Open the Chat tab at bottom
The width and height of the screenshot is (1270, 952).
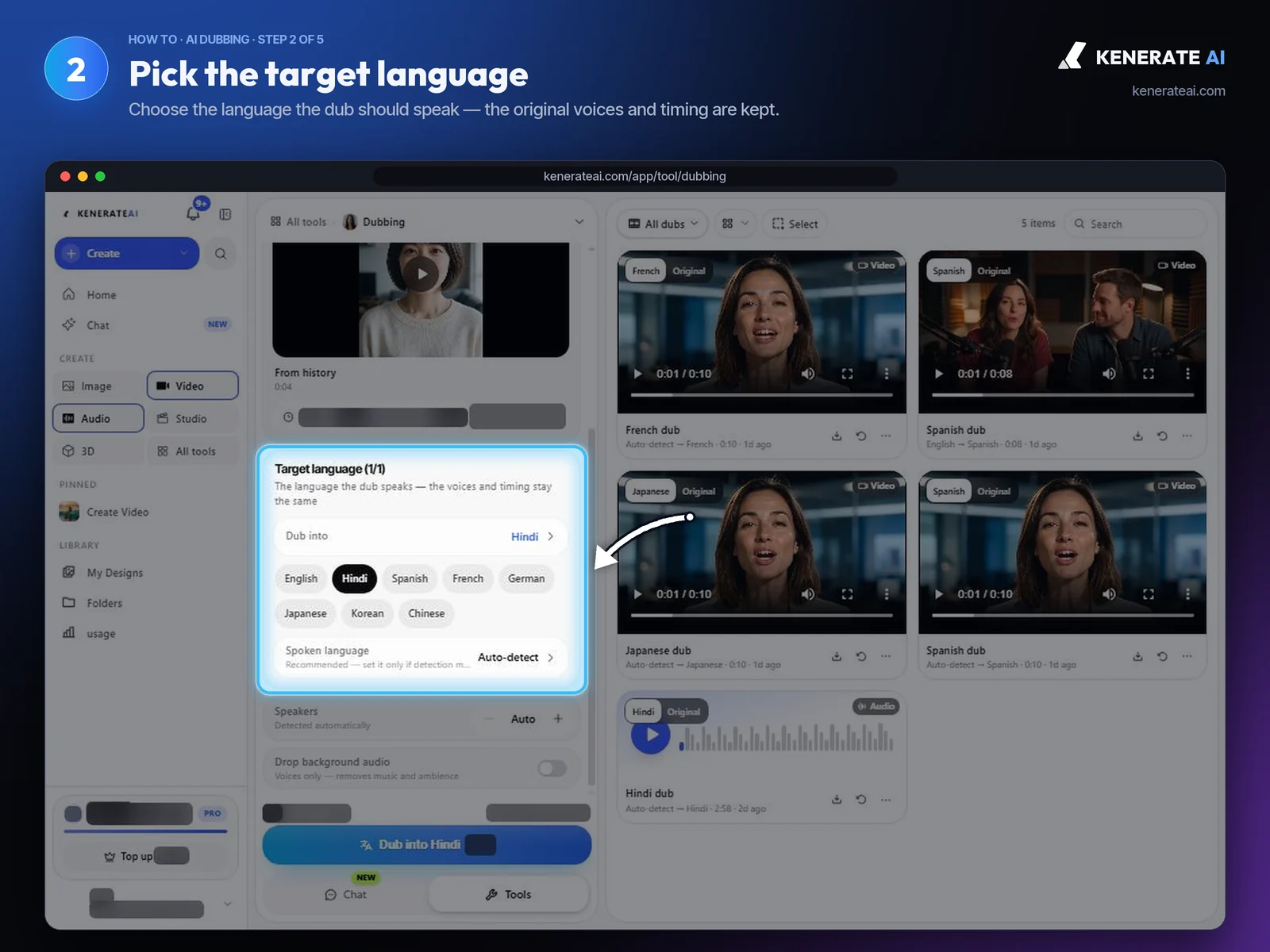click(346, 894)
